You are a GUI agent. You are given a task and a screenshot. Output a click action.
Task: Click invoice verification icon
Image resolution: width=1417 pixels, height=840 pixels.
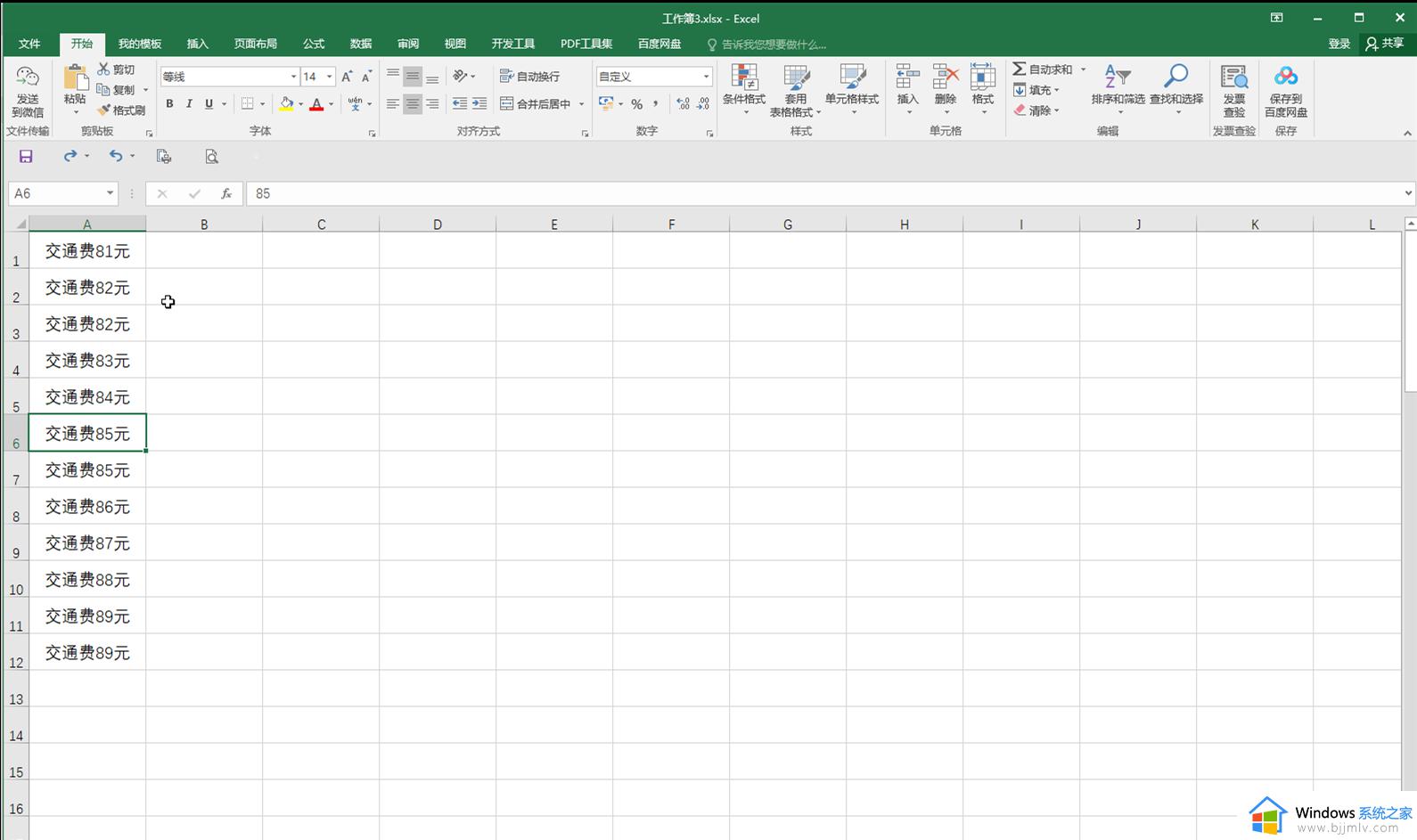tap(1234, 77)
